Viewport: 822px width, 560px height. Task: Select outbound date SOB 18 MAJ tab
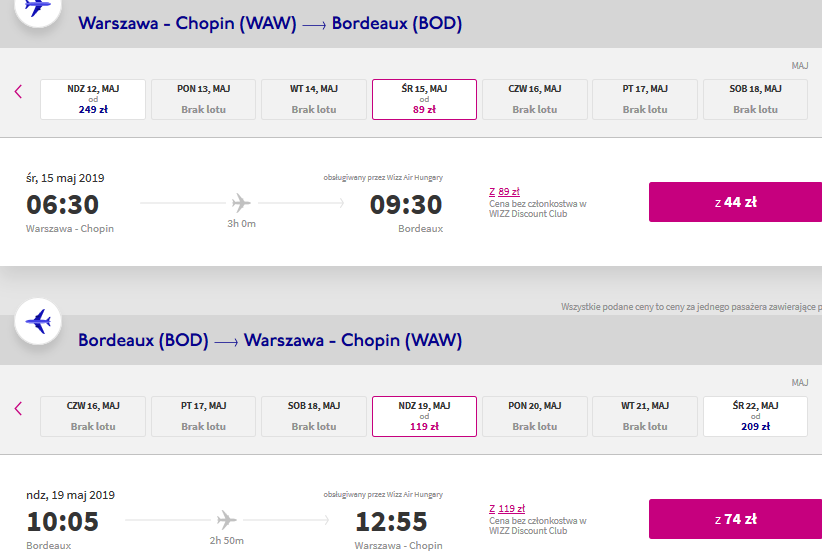[755, 100]
